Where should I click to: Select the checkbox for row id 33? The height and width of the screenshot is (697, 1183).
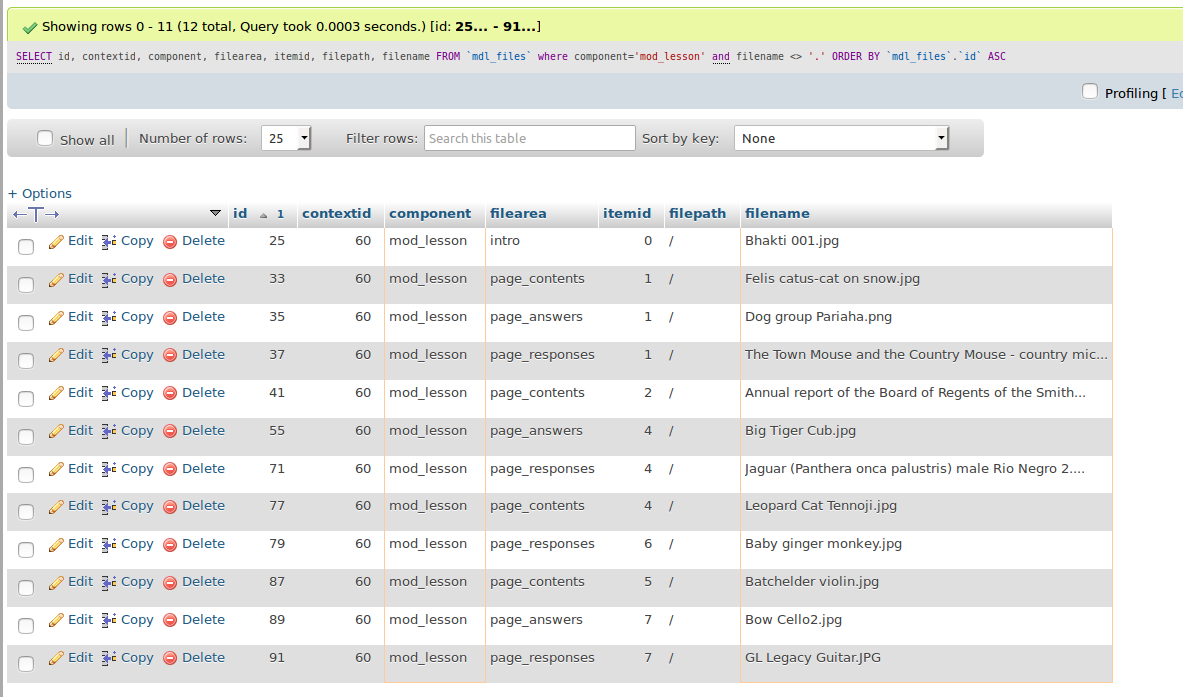click(26, 284)
